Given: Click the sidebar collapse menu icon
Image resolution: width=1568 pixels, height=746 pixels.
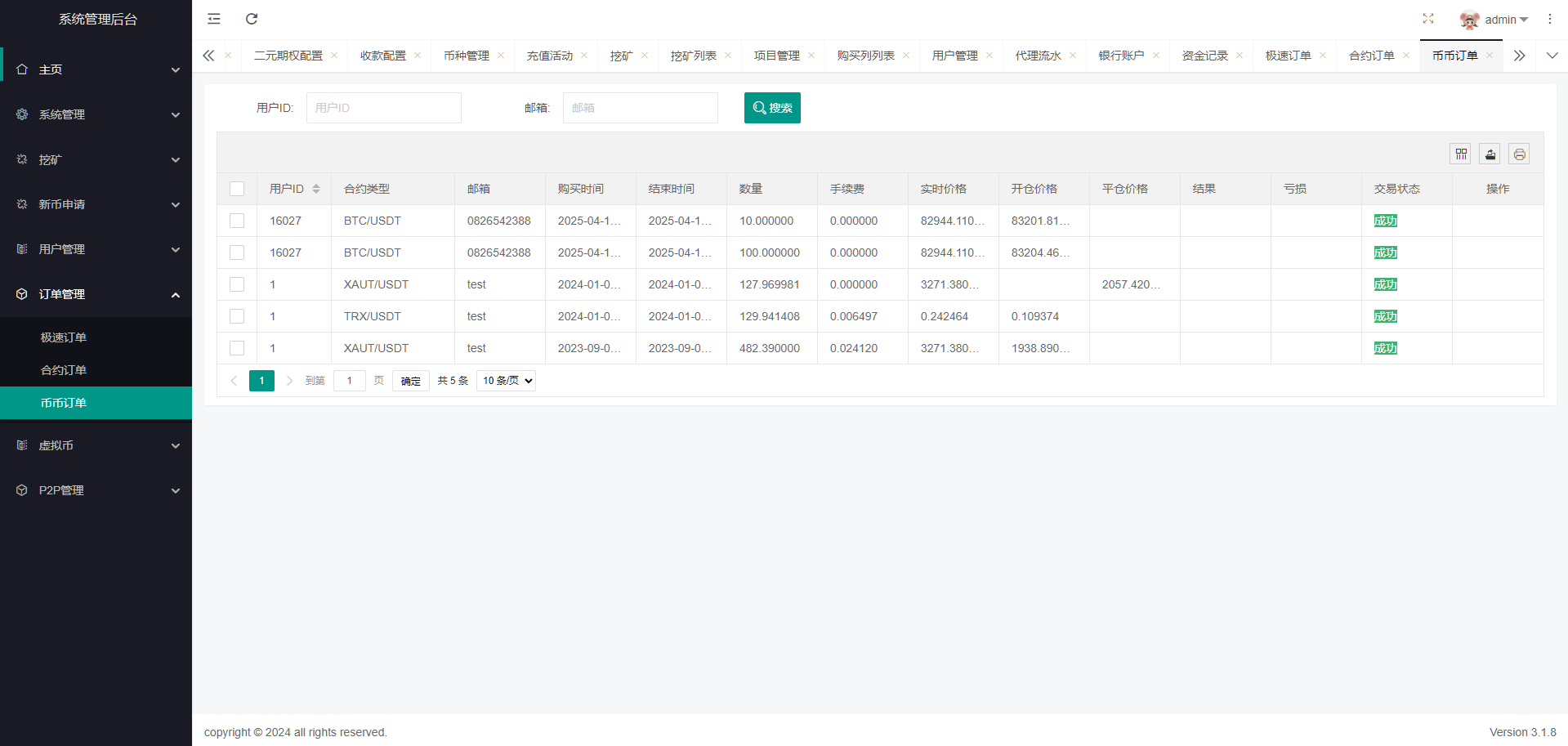Looking at the screenshot, I should pos(214,19).
